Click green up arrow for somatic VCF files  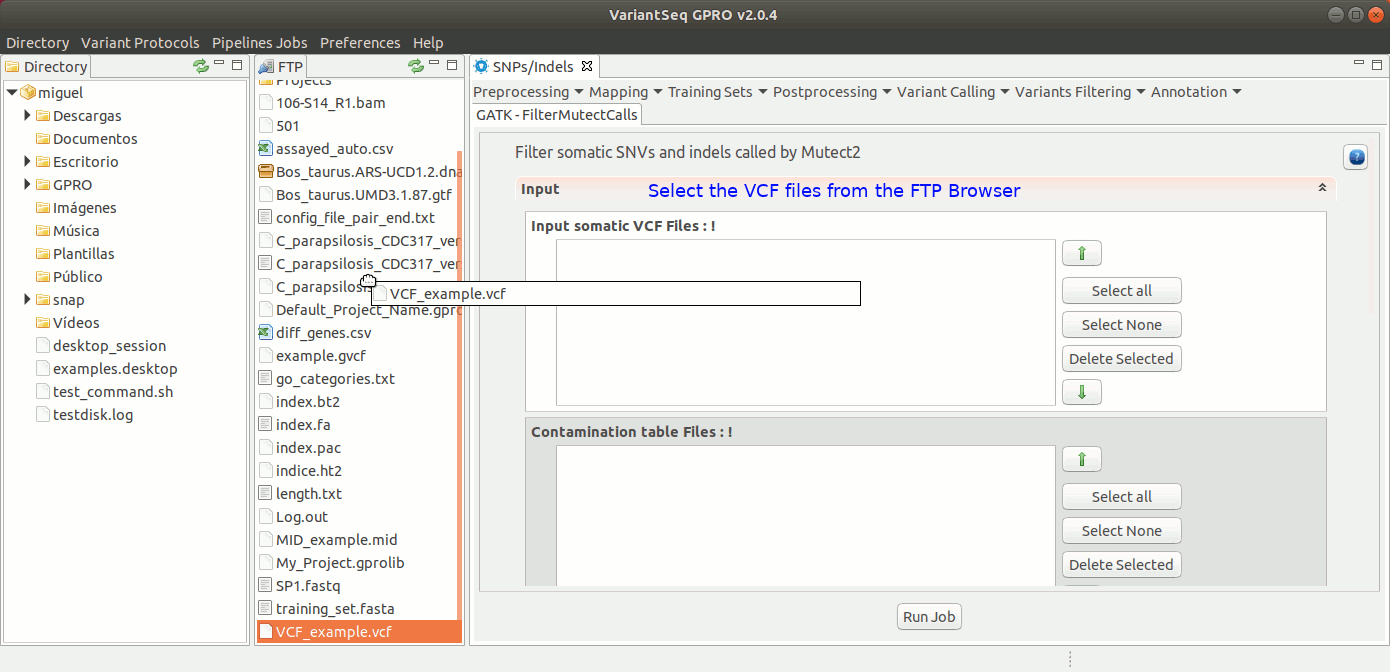[1081, 254]
